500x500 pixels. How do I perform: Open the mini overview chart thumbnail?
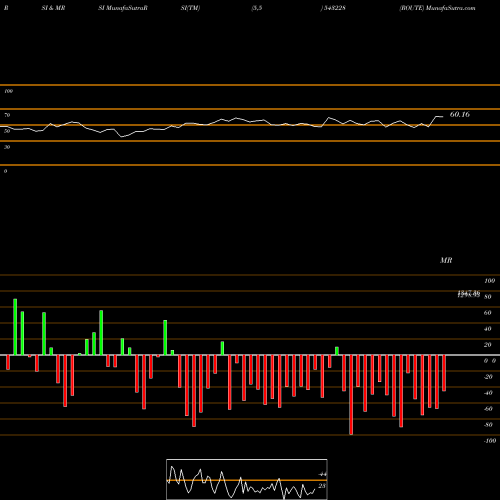click(x=247, y=479)
